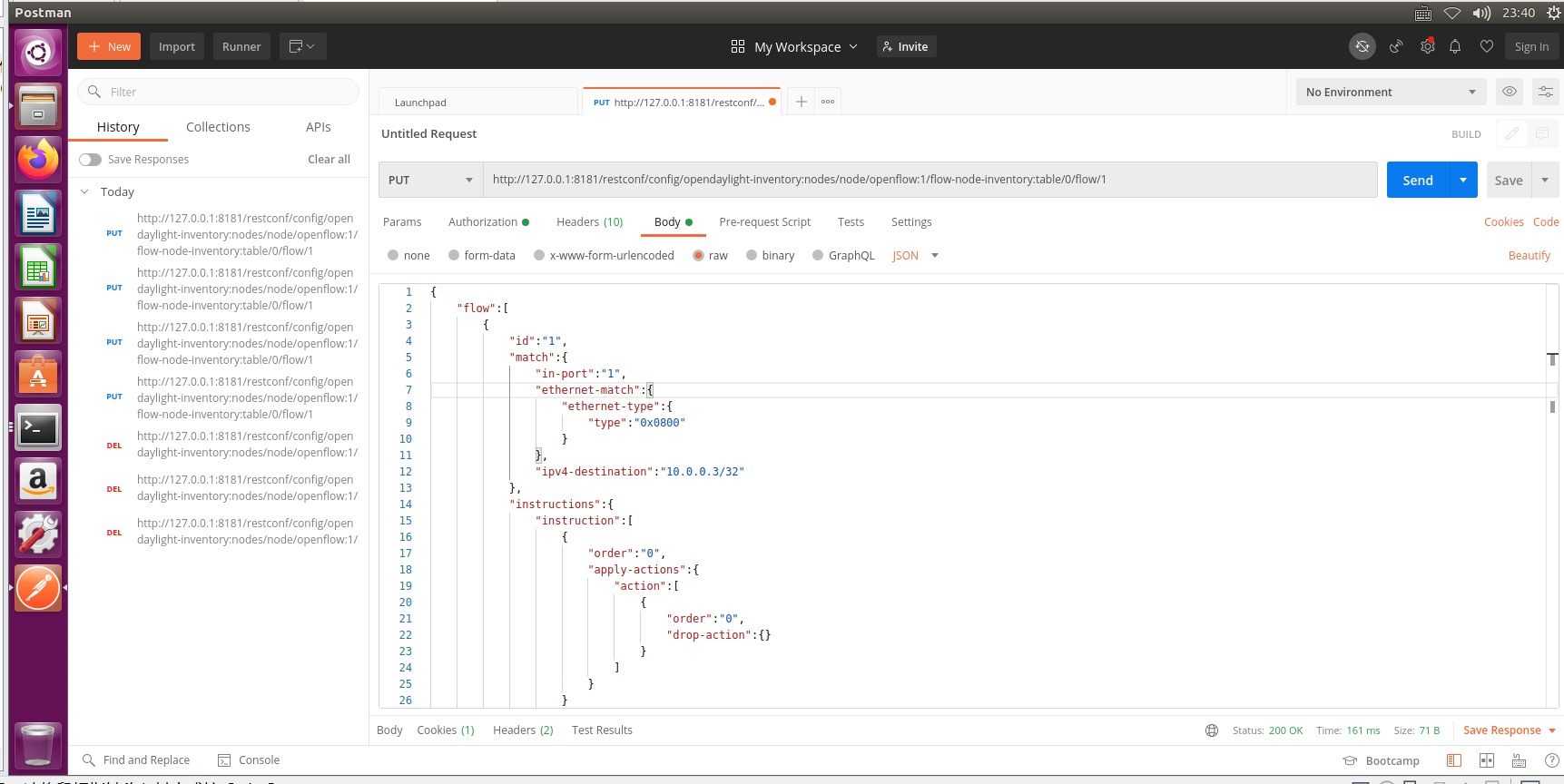This screenshot has width=1564, height=784.
Task: Collapse the Today history group
Action: point(84,191)
